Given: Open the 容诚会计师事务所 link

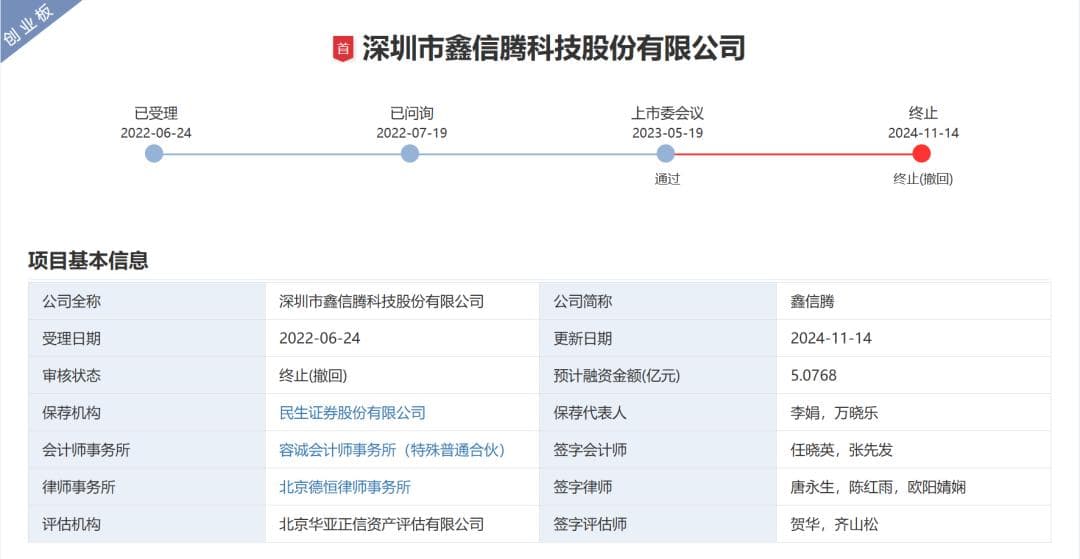Looking at the screenshot, I should click(x=392, y=450).
